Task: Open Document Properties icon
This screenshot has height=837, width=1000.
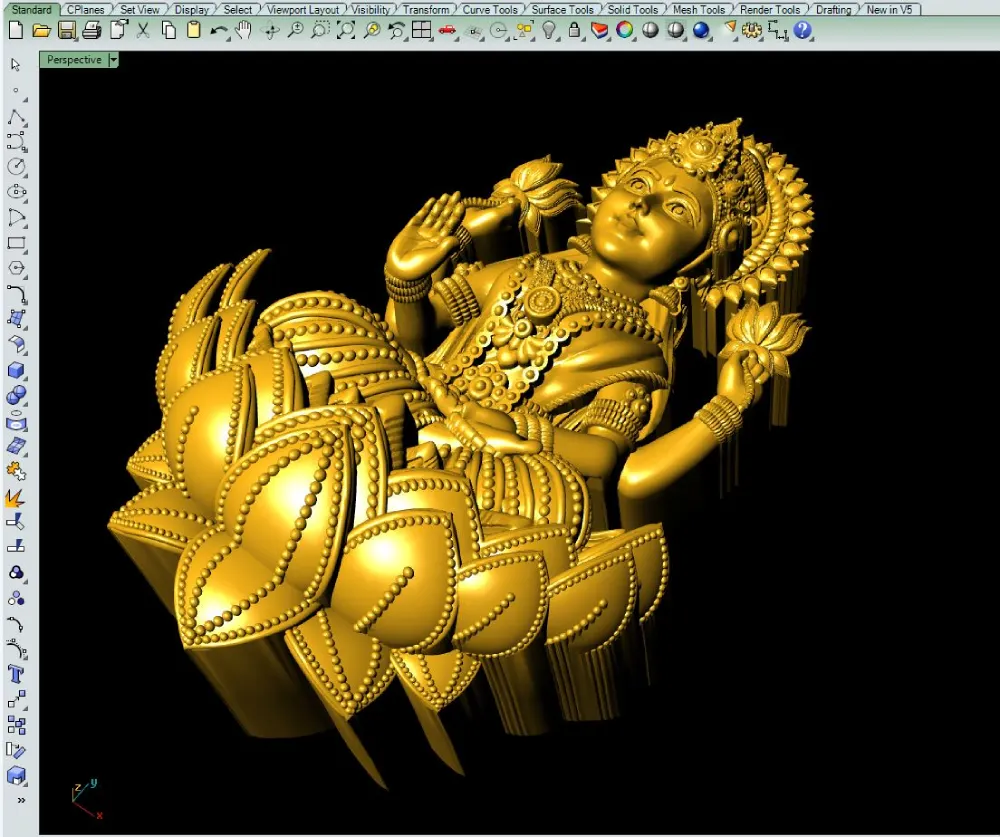Action: click(119, 30)
